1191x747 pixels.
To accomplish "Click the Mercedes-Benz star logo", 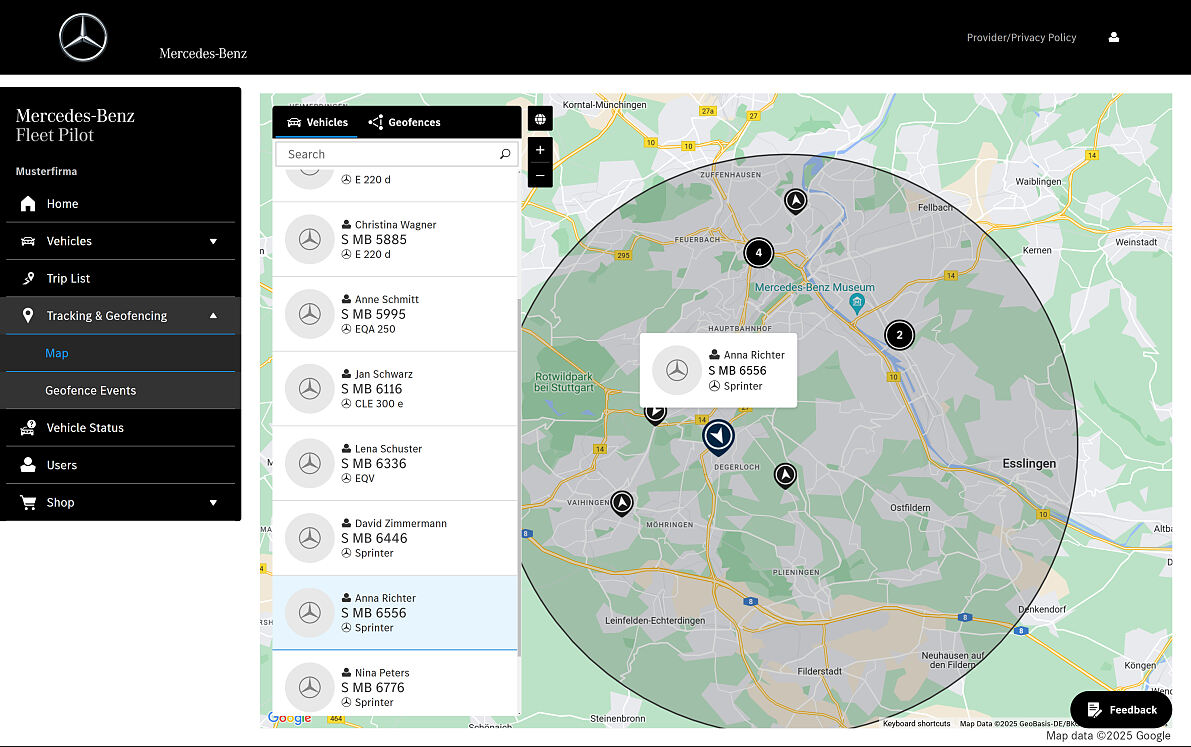I will [83, 38].
